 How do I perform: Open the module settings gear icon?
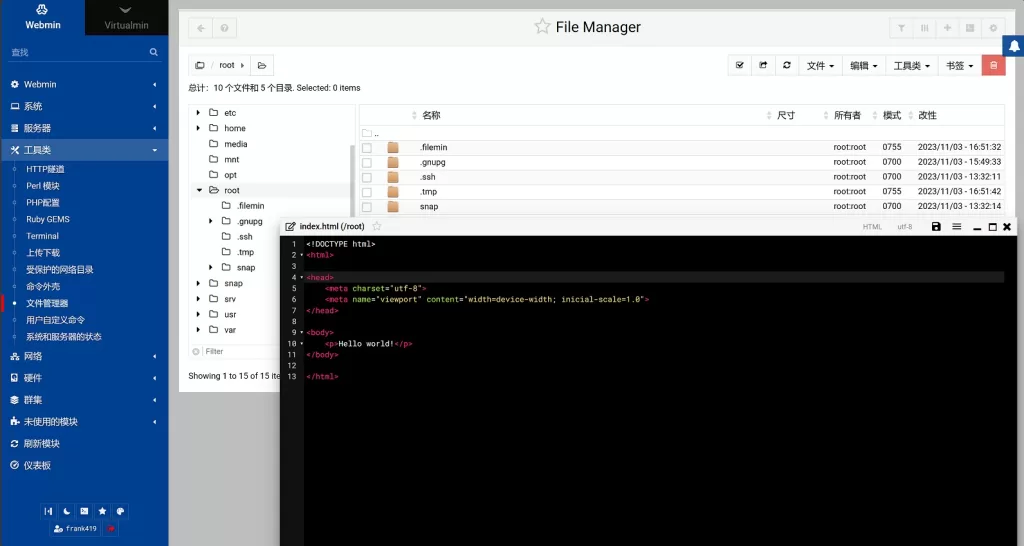point(993,28)
